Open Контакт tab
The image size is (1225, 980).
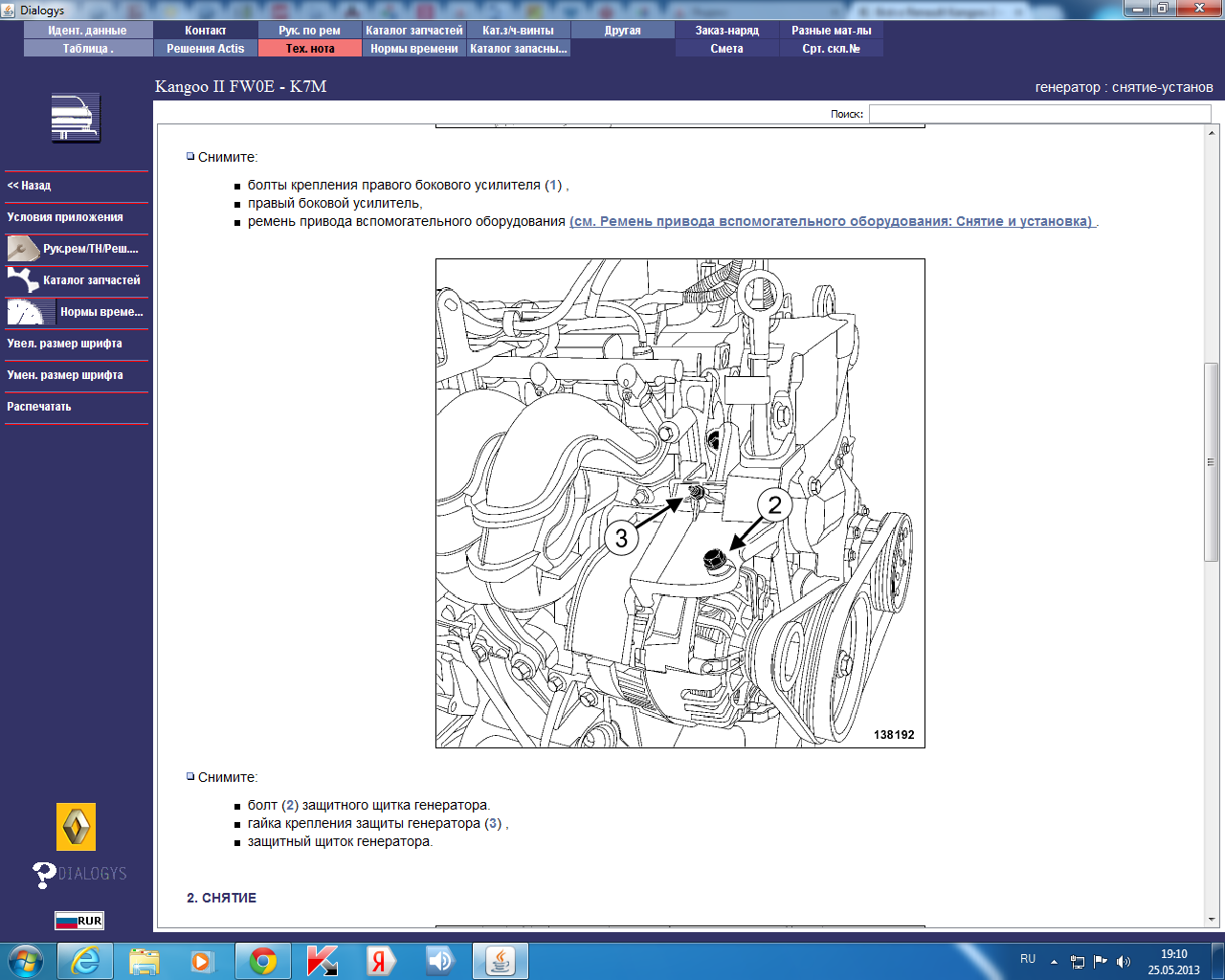click(206, 31)
